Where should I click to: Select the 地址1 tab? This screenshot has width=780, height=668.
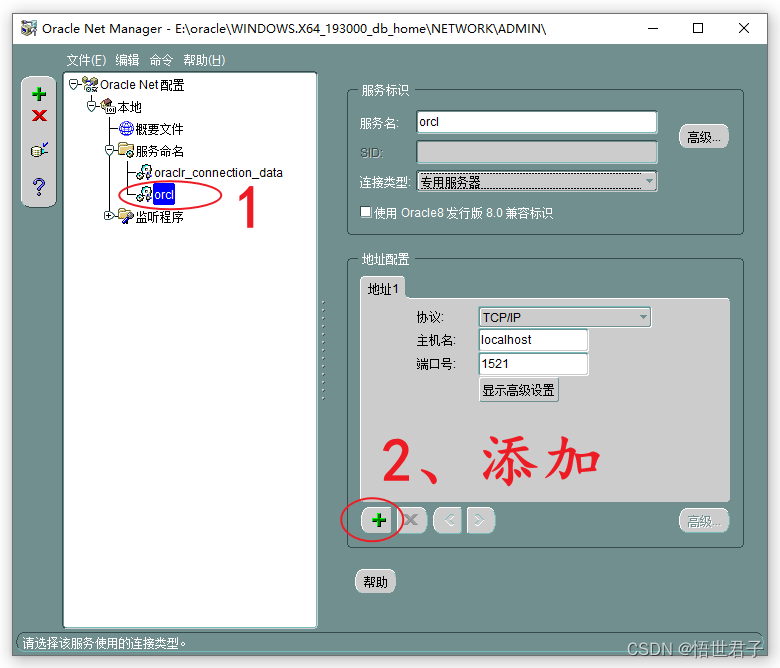point(383,288)
